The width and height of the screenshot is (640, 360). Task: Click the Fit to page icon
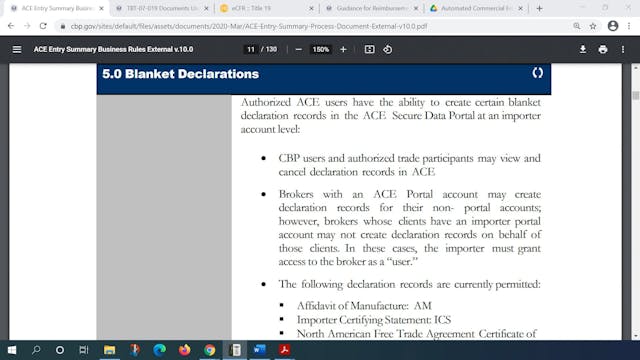point(369,49)
